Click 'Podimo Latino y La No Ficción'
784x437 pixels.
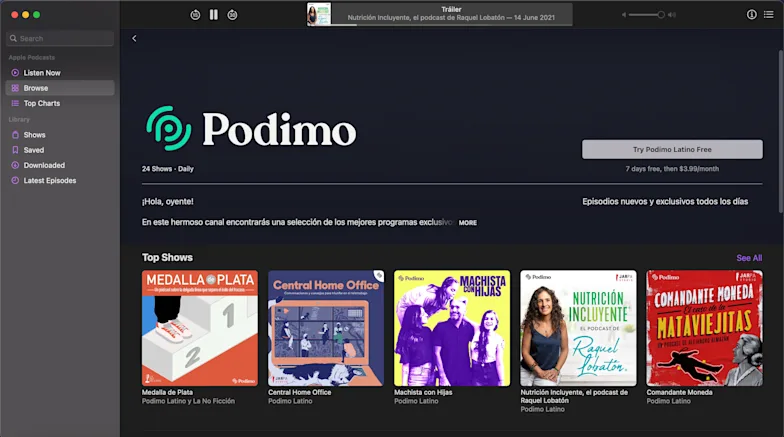coord(188,401)
